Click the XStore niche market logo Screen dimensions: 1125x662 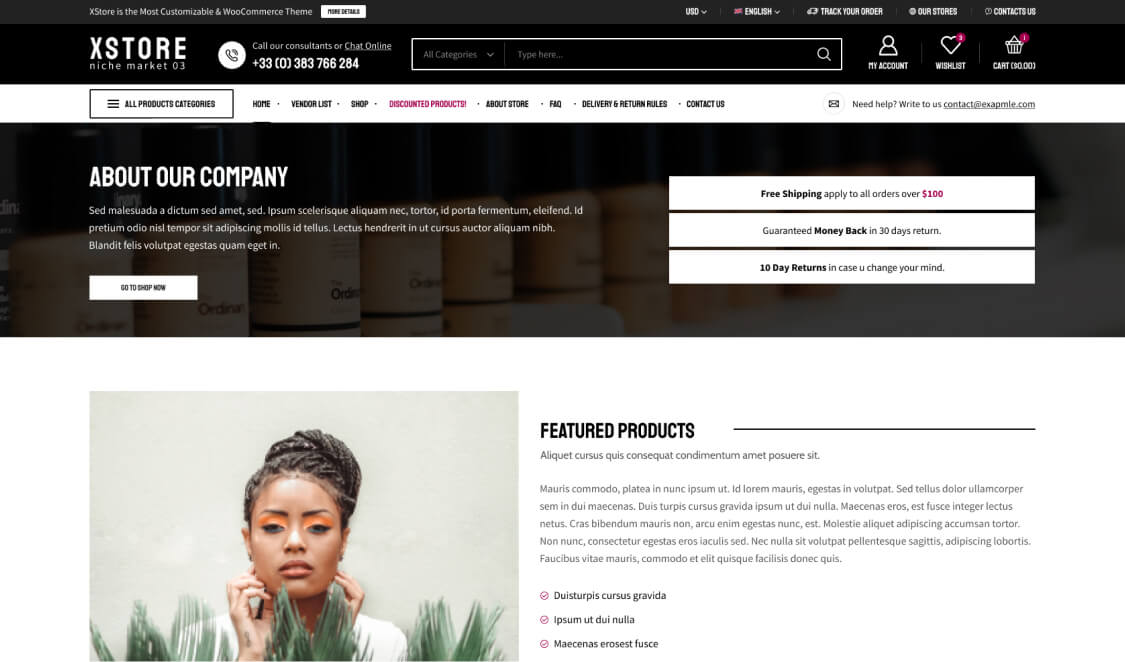138,53
